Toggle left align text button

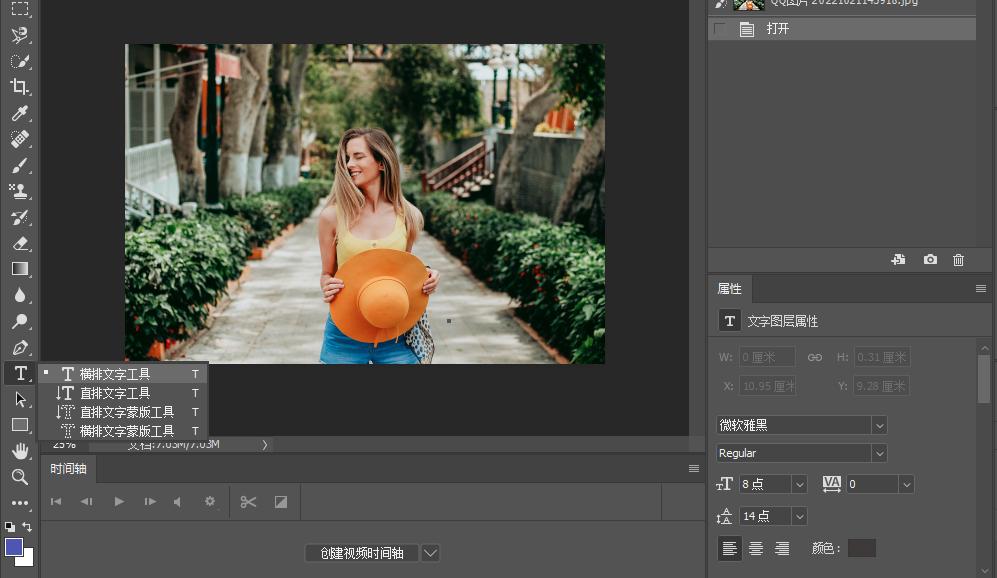(x=730, y=548)
